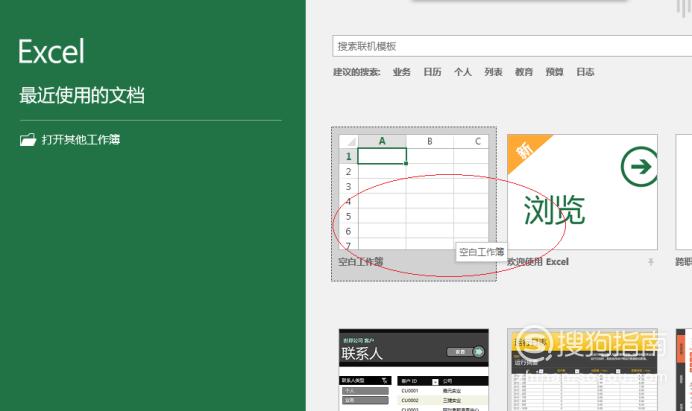The height and width of the screenshot is (411, 692).
Task: Click the 欢迎使用 Excel label
Action: tap(538, 262)
